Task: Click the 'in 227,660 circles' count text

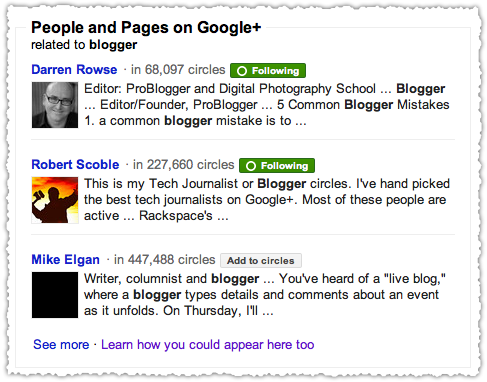Action: pos(184,165)
